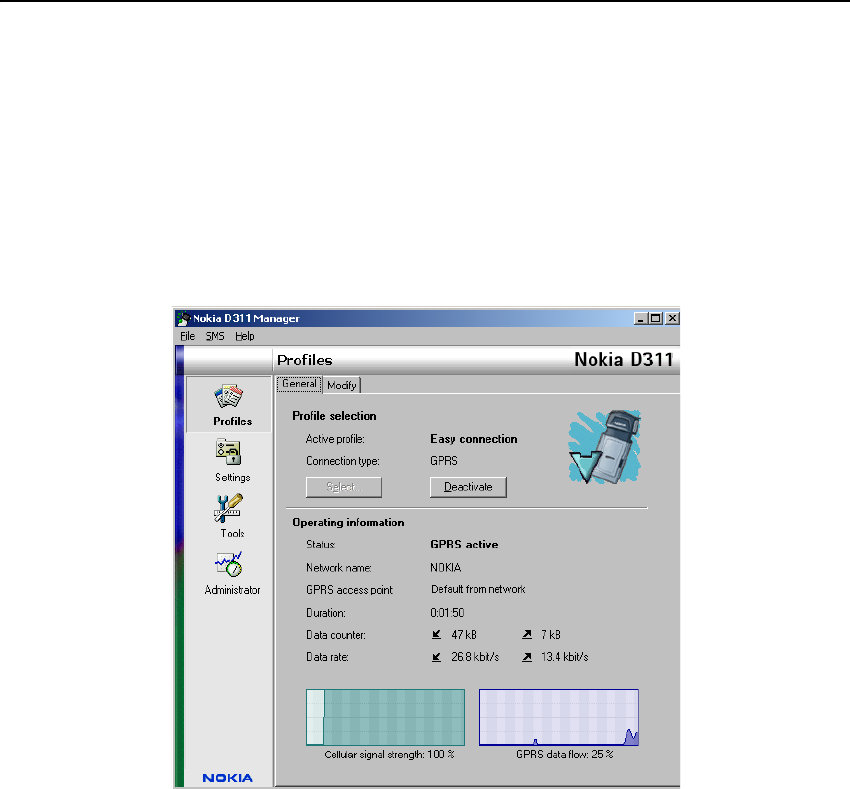Click the 'Easy connection' active profile text

coord(474,439)
